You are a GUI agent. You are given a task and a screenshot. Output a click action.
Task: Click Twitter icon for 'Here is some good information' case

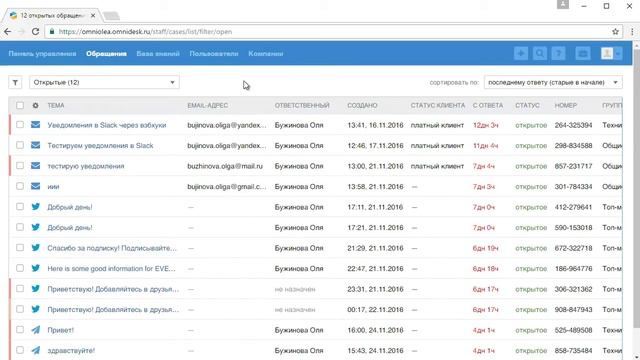pyautogui.click(x=36, y=268)
